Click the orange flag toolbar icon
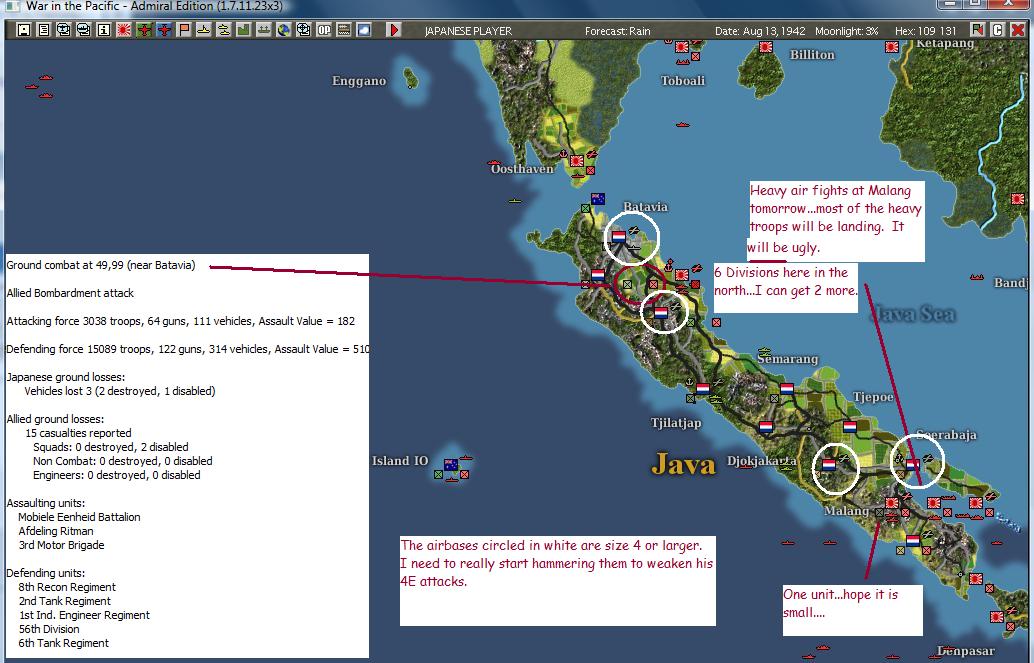This screenshot has width=1034, height=663. (183, 30)
